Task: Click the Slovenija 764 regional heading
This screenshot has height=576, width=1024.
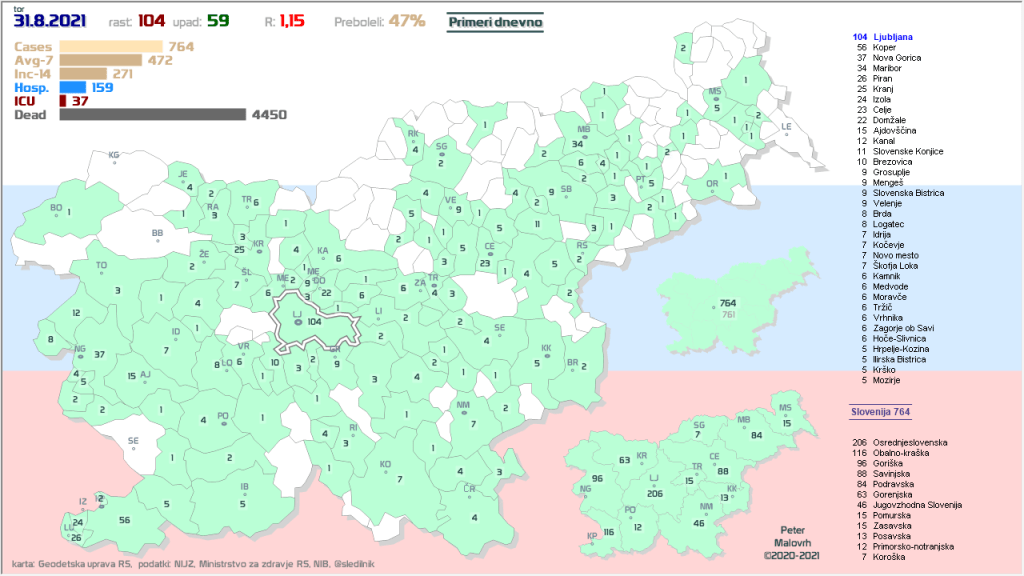Action: [x=880, y=411]
